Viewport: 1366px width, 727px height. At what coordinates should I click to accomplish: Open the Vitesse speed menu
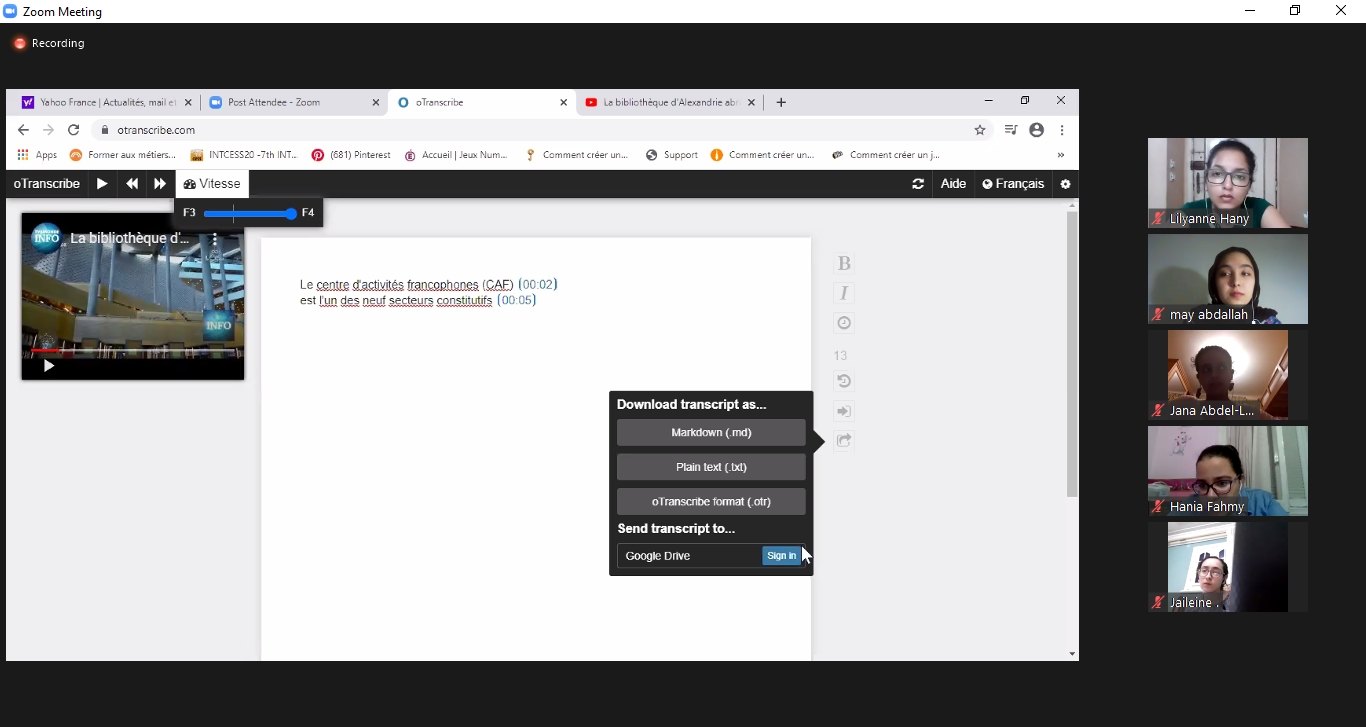[x=212, y=184]
